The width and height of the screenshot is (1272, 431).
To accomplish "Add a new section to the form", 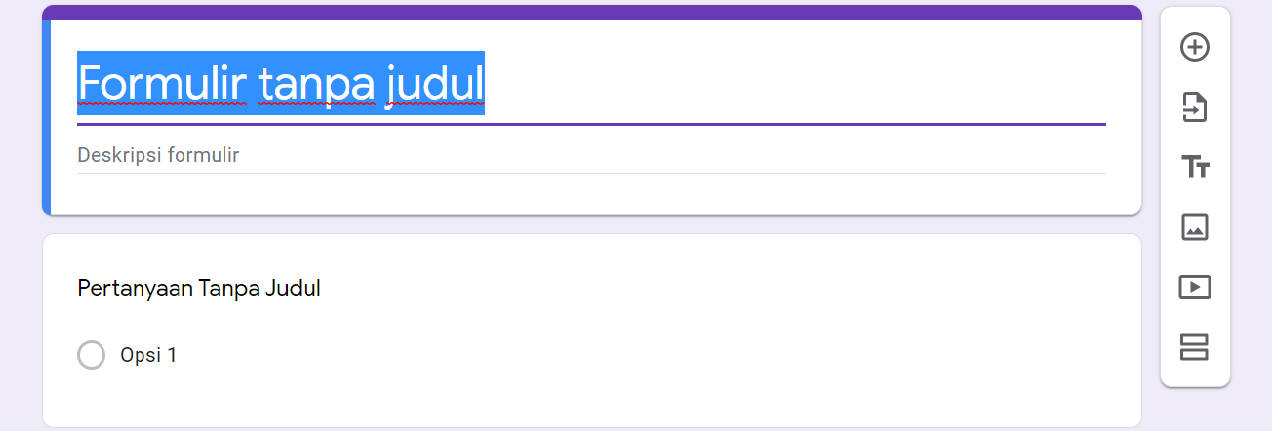I will [x=1195, y=347].
